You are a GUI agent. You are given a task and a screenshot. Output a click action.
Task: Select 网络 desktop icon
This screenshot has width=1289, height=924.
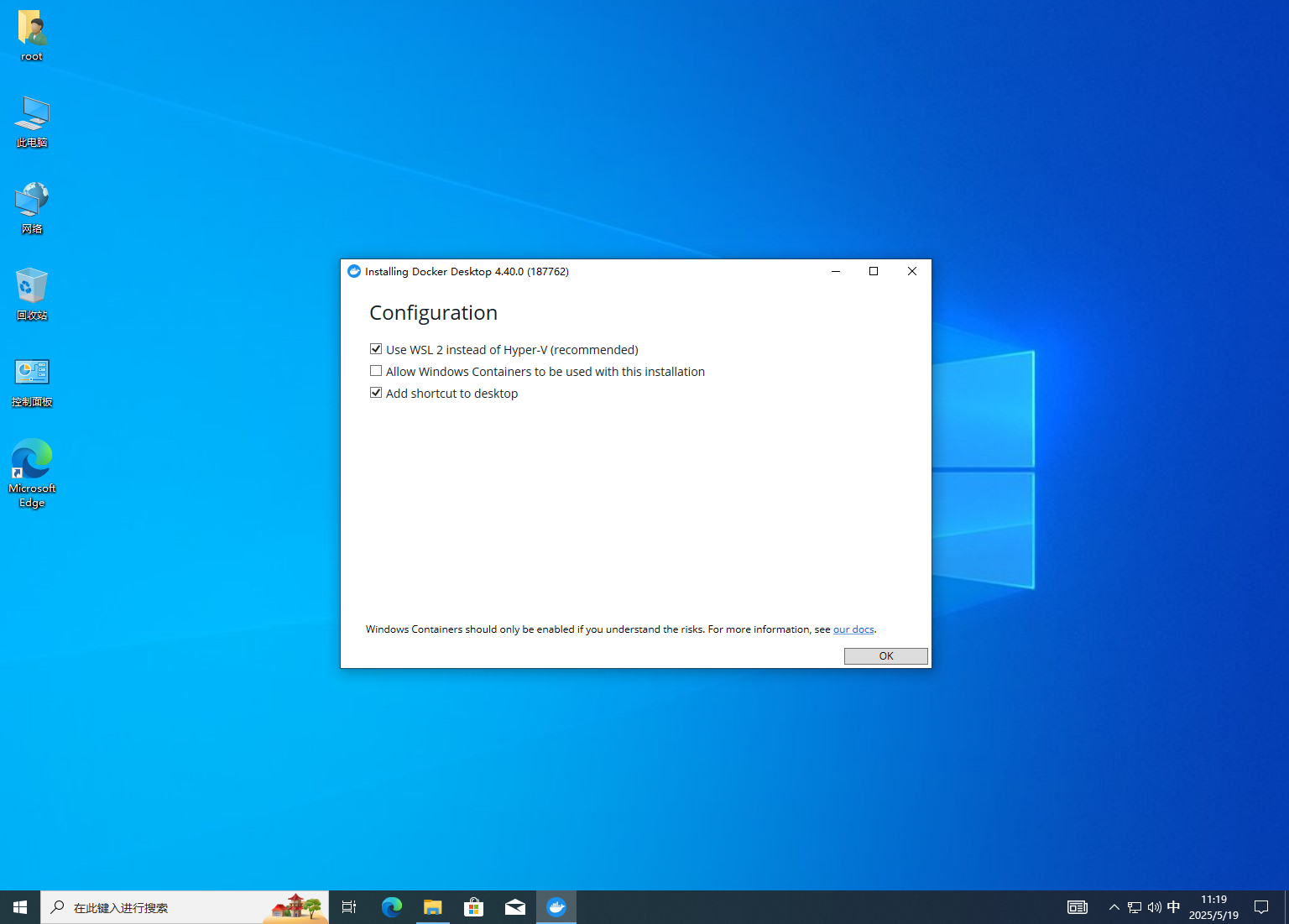click(32, 208)
